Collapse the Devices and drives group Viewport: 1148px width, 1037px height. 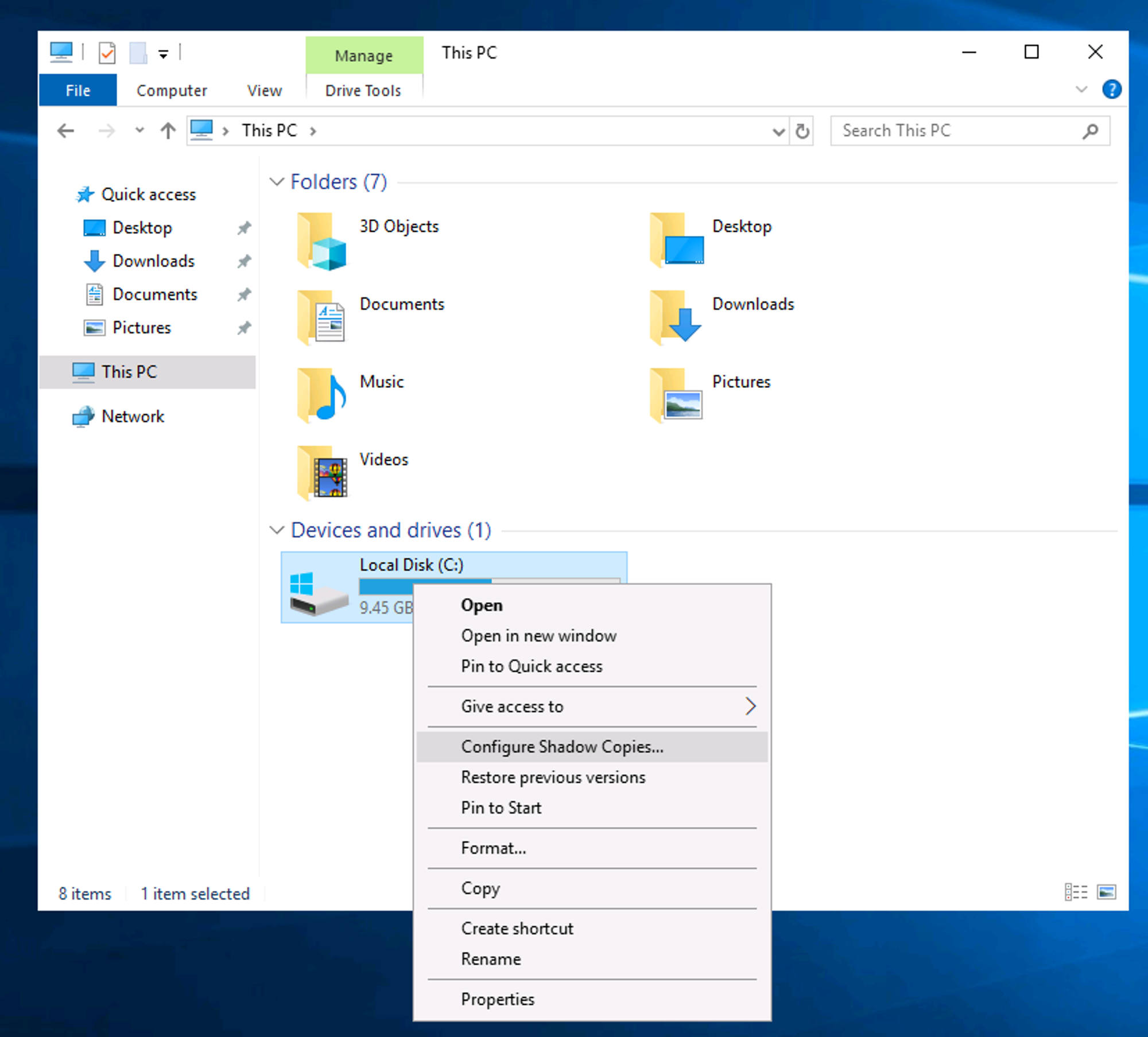tap(277, 530)
